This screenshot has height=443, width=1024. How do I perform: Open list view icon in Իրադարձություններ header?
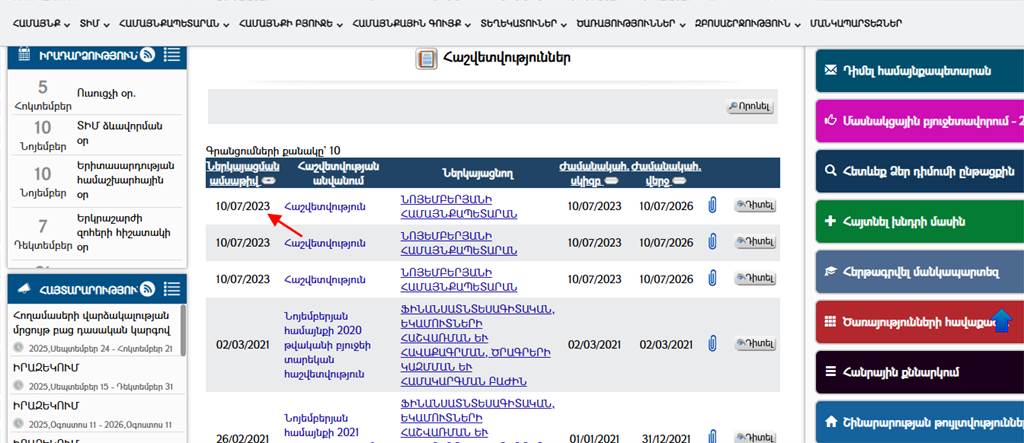click(x=171, y=55)
